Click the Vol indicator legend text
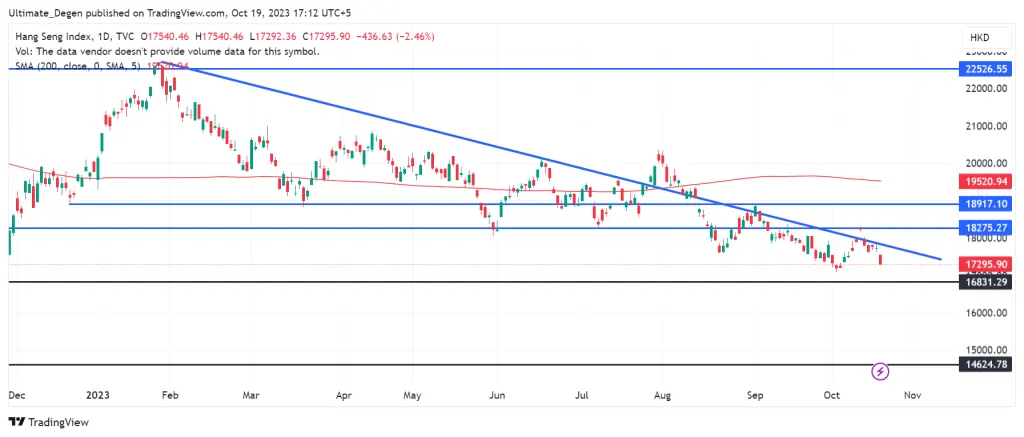This screenshot has height=437, width=1024. coord(168,52)
